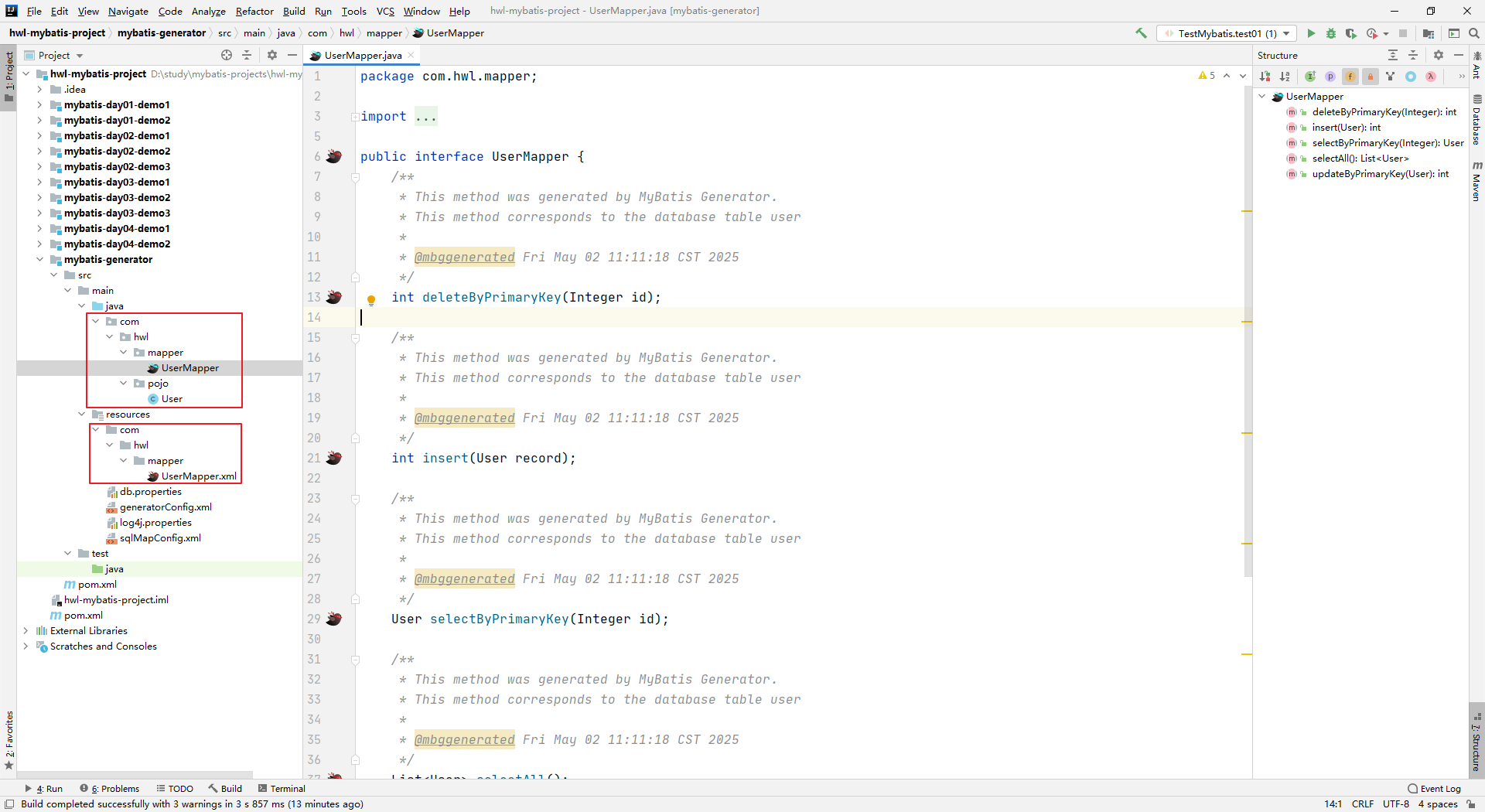Image resolution: width=1485 pixels, height=812 pixels.
Task: Click the Search Everywhere magnifier
Action: (1474, 33)
